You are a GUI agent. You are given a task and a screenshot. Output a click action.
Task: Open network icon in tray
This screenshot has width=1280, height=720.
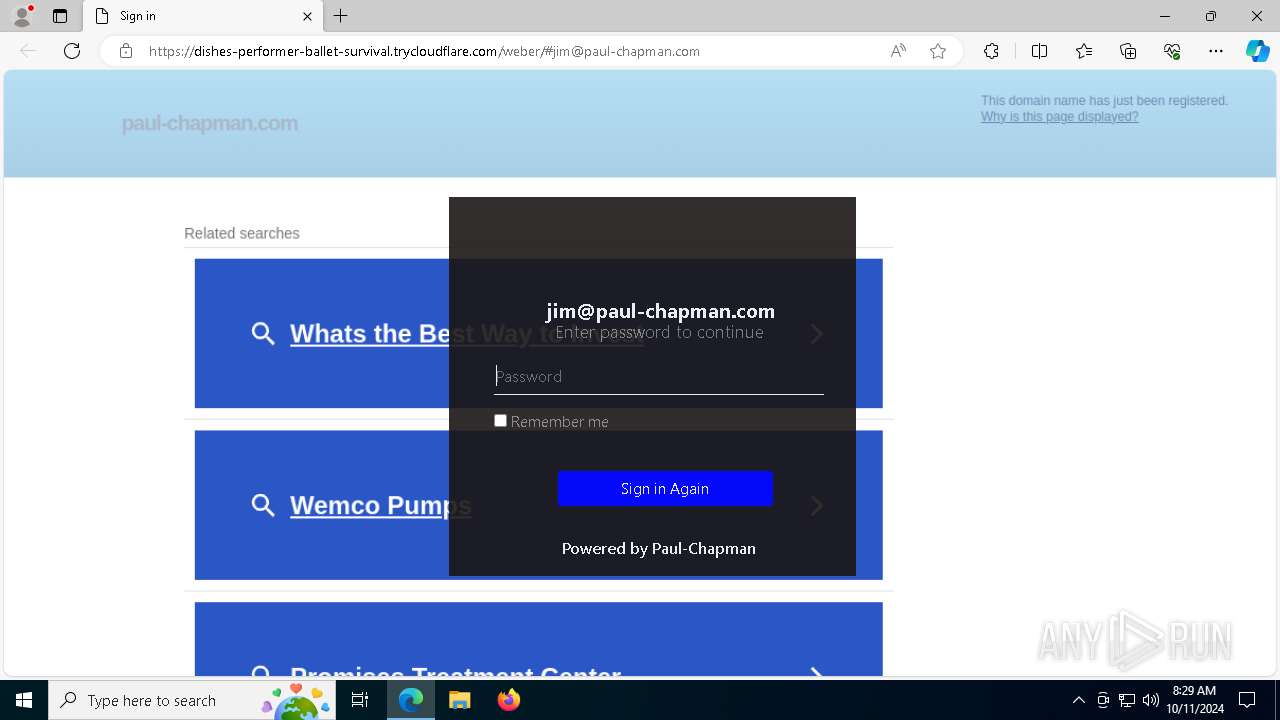(1127, 700)
